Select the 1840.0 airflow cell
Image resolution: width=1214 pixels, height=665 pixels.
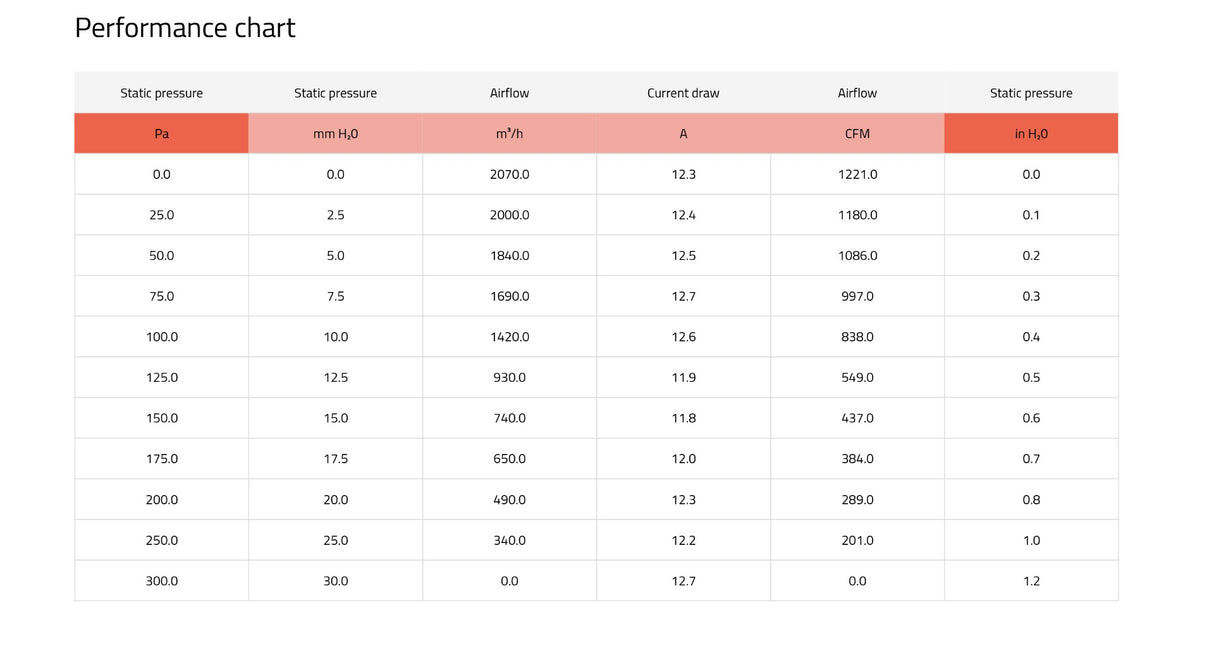point(510,255)
